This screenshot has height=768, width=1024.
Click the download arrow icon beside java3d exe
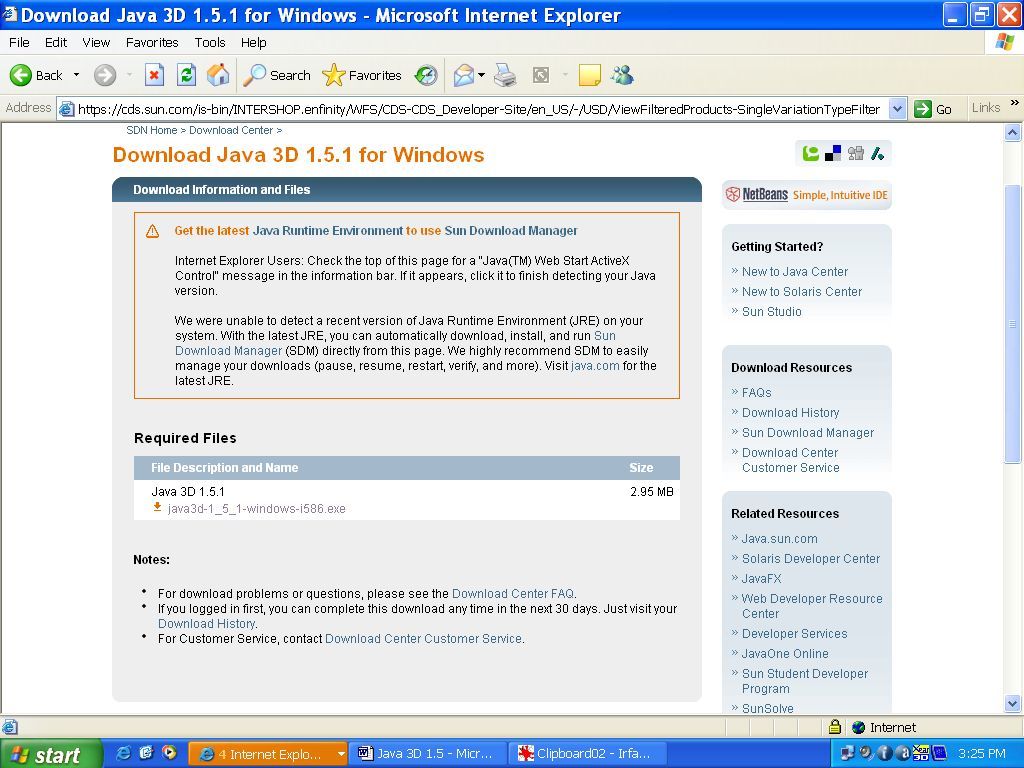click(157, 507)
